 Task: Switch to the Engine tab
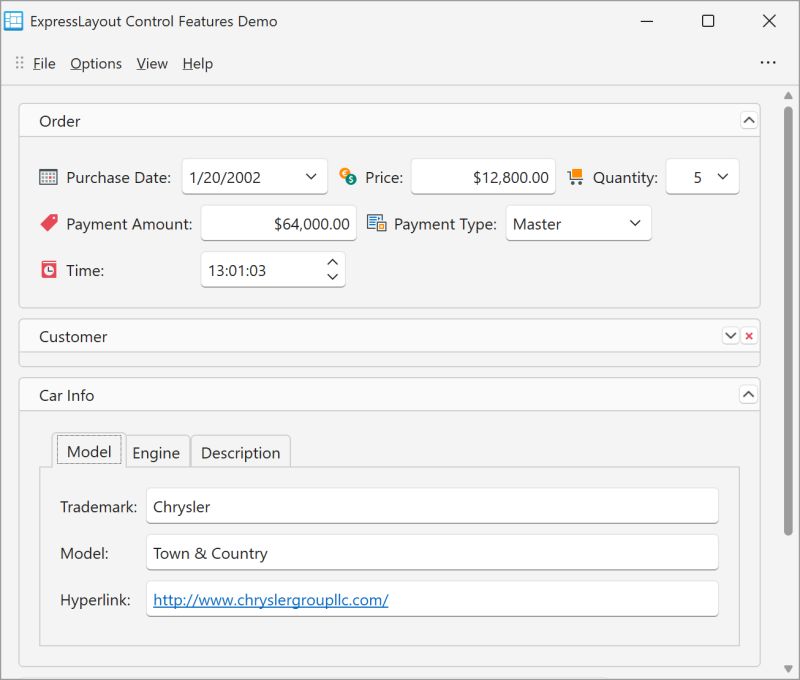click(x=156, y=452)
